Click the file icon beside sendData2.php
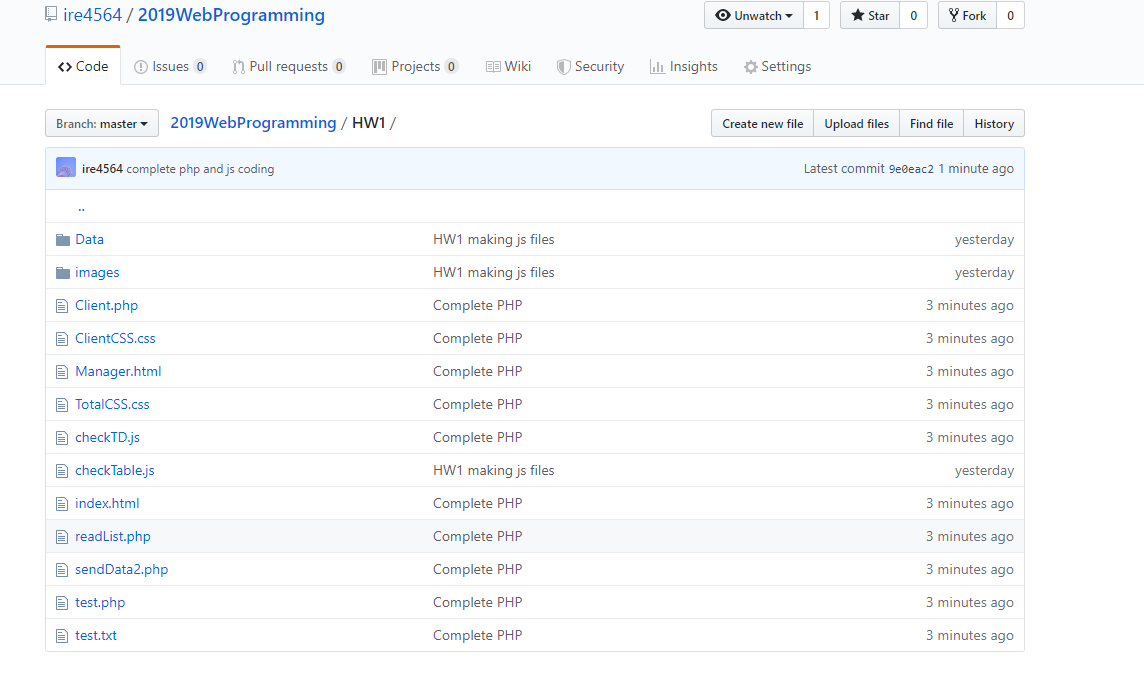 pos(62,571)
